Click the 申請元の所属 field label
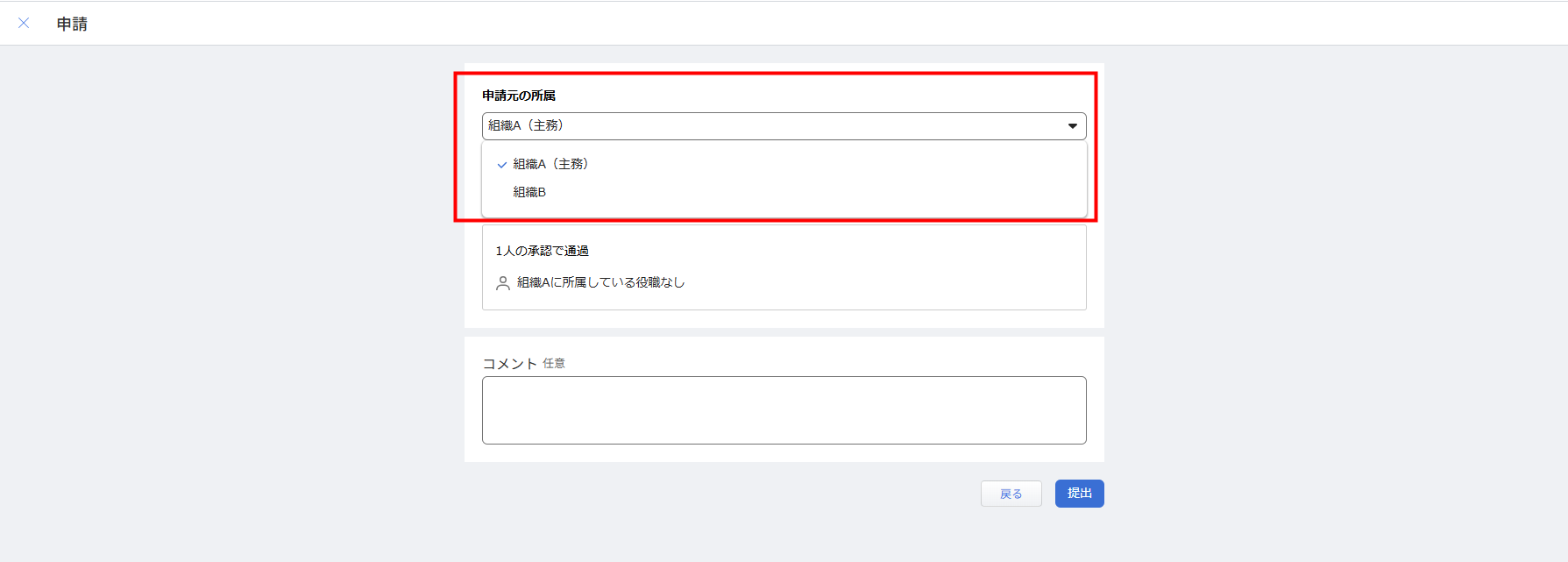The image size is (1568, 562). pyautogui.click(x=519, y=96)
